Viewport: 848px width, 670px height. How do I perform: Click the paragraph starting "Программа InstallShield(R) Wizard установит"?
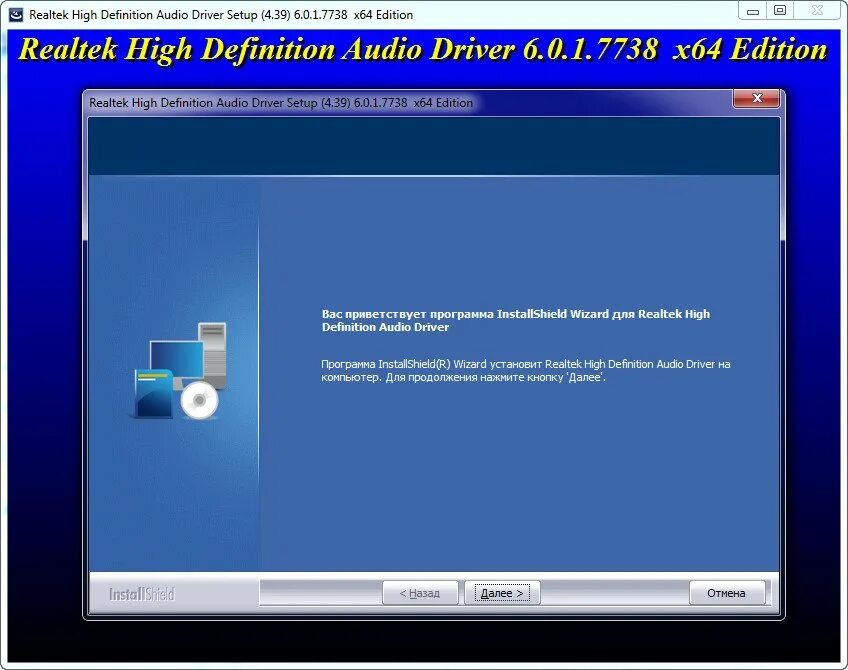point(526,371)
